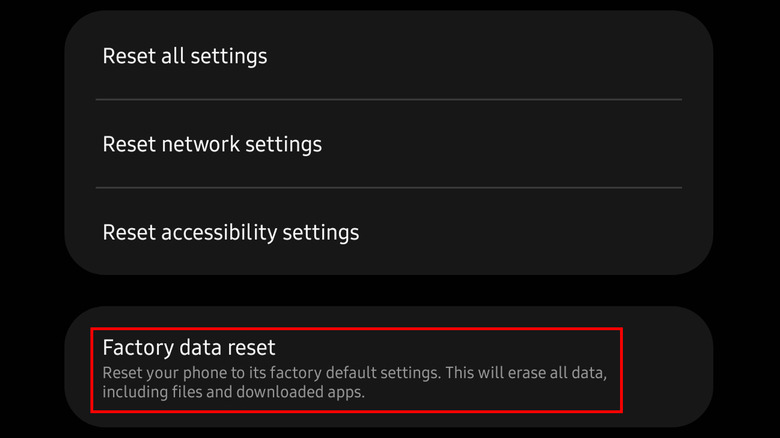
Task: Select the middle option of the top card
Action: click(x=388, y=144)
